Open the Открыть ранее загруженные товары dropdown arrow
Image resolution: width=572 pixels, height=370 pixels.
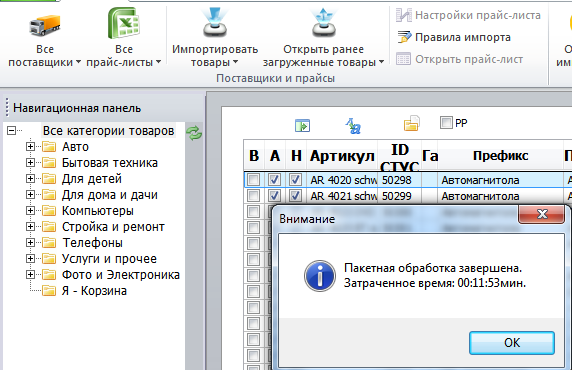coord(382,62)
